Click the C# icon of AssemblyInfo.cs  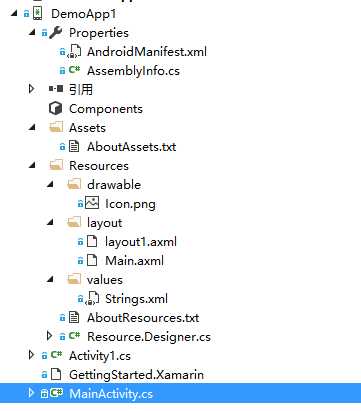coord(74,70)
